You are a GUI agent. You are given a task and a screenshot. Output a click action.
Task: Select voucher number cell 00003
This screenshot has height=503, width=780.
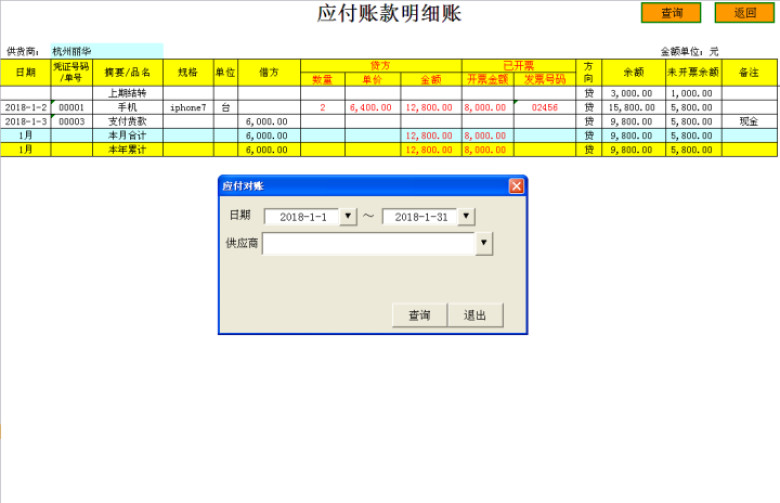click(x=72, y=121)
